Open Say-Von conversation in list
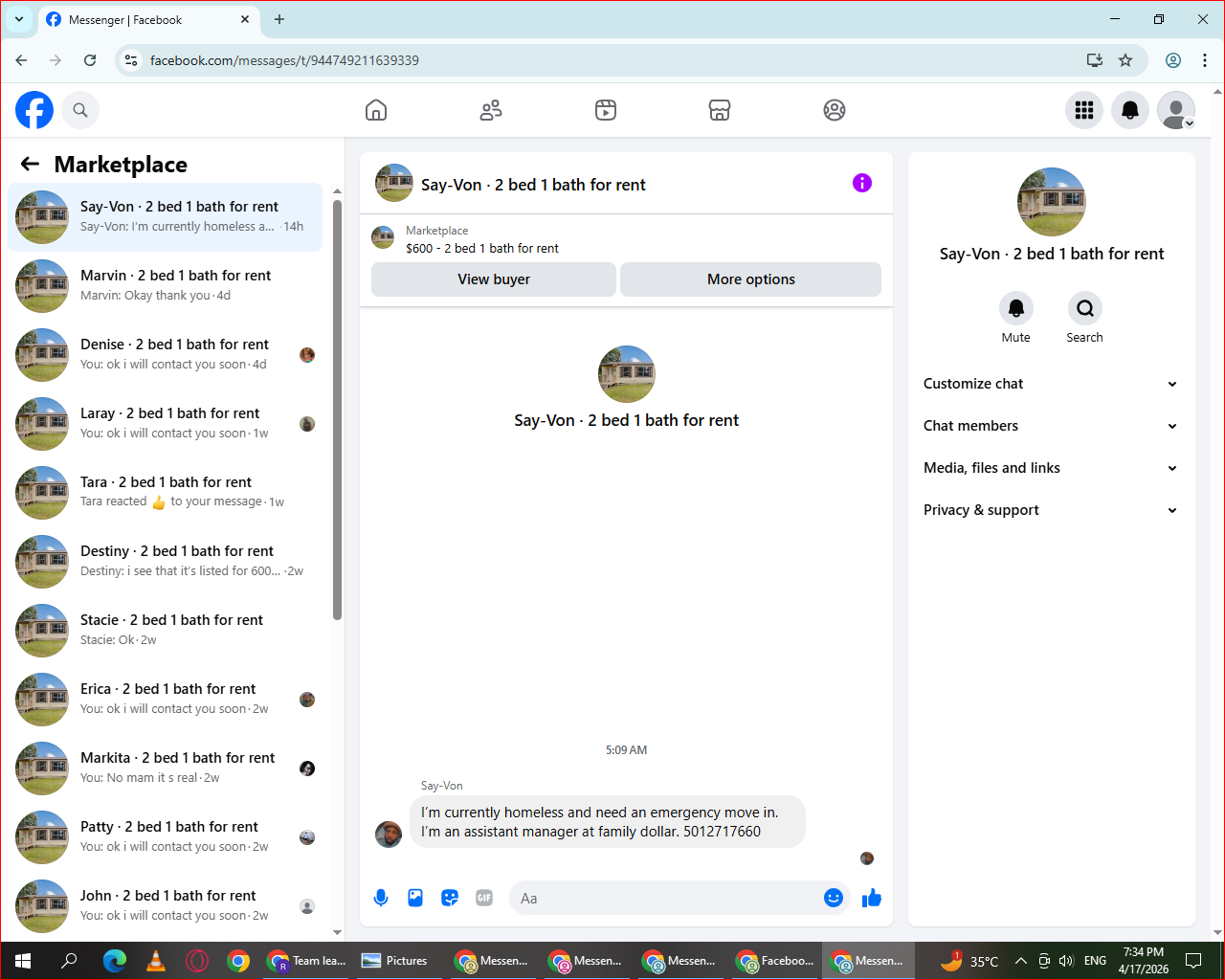This screenshot has height=980, width=1225. click(x=166, y=217)
